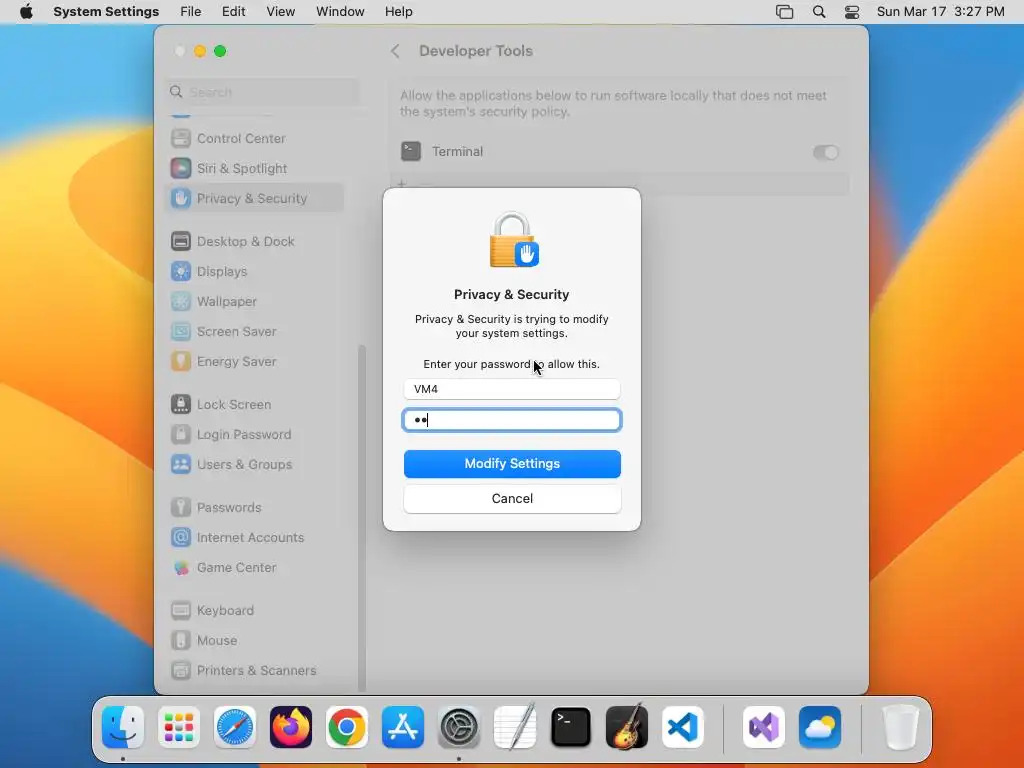This screenshot has width=1024, height=768.
Task: Click System Settings icon in Dock
Action: pos(459,727)
